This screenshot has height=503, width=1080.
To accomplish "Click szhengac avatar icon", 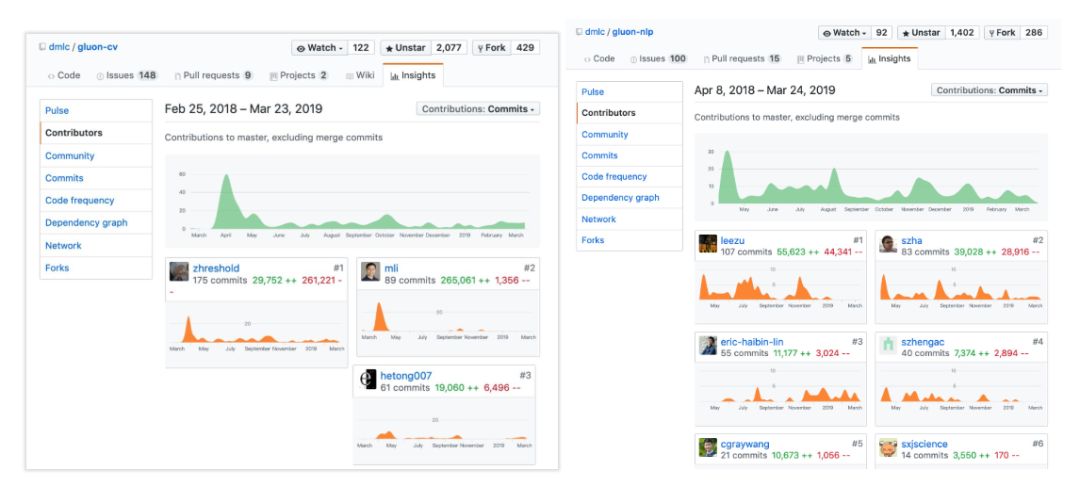I will (x=889, y=345).
